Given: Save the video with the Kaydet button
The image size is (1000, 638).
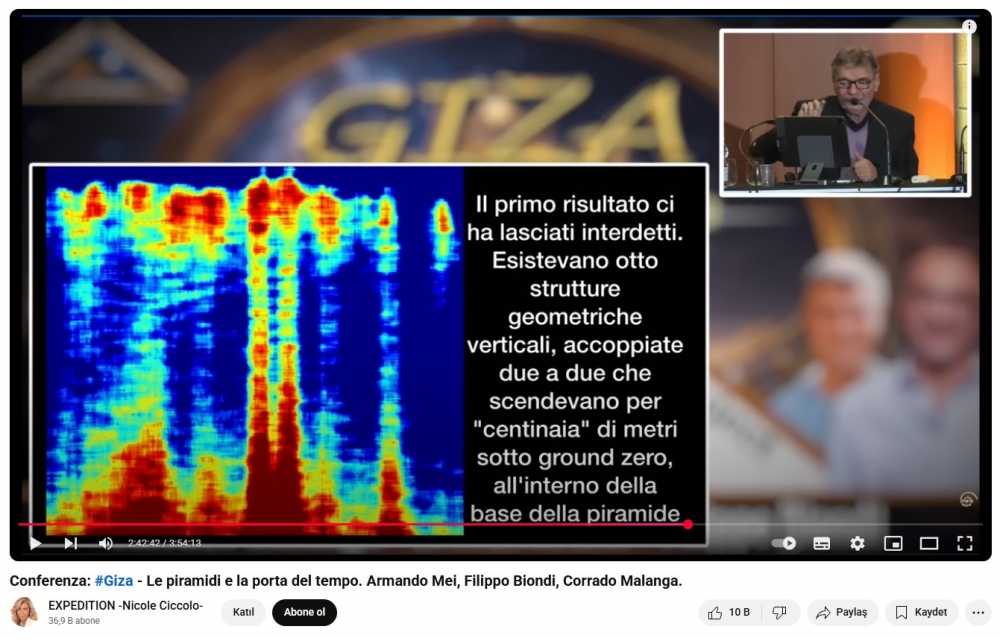Looking at the screenshot, I should [x=921, y=612].
